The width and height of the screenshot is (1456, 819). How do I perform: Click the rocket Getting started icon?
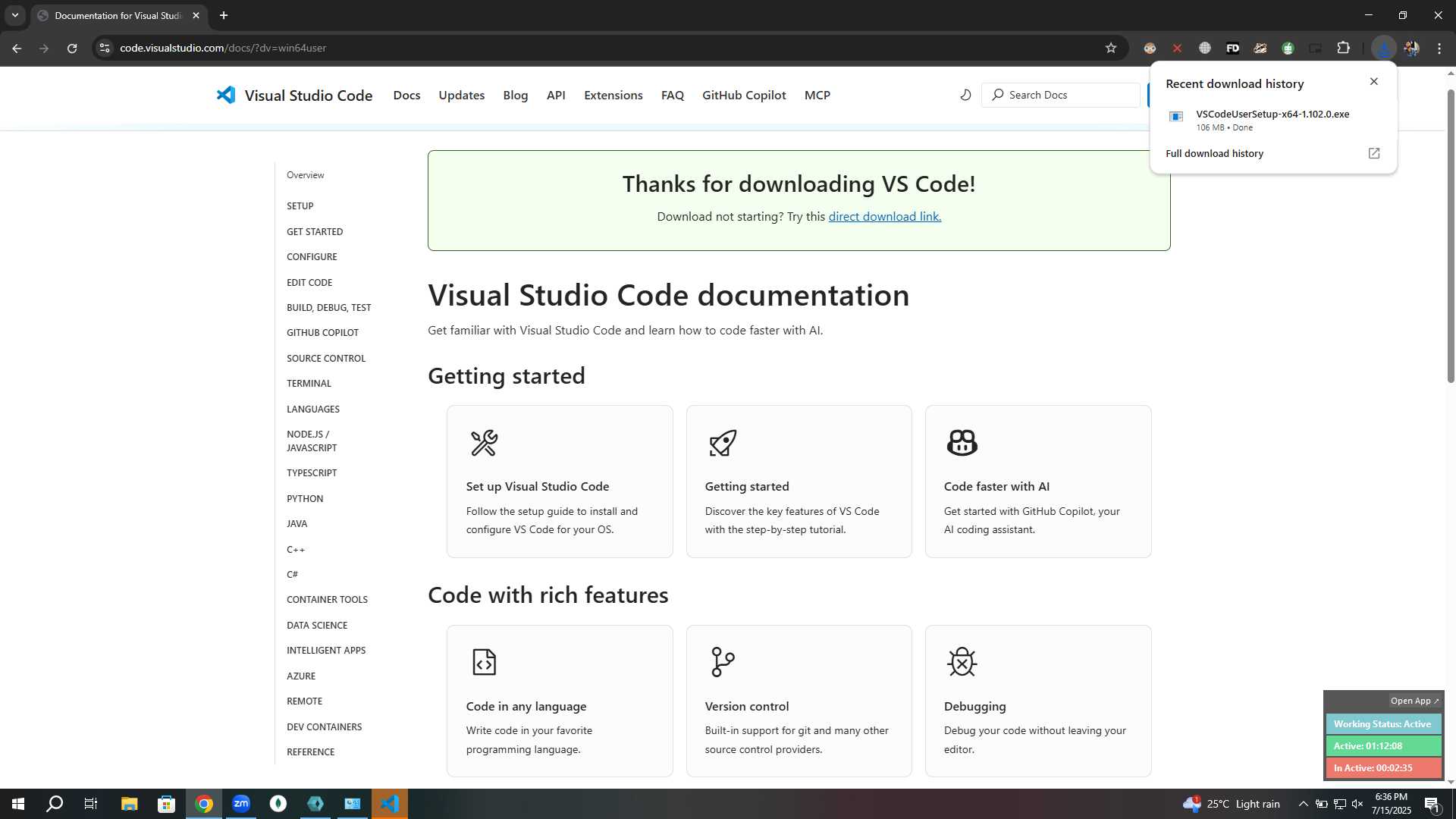tap(723, 443)
